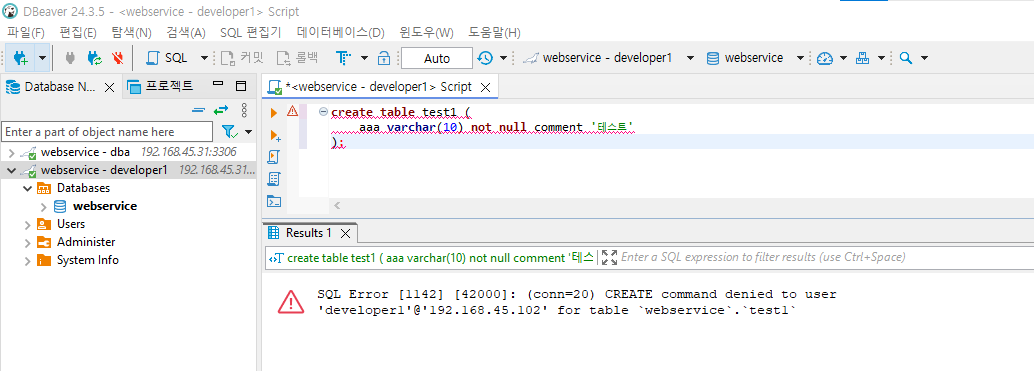The image size is (1034, 371).
Task: Click the dashboard gauge icon in the toolbar
Action: pos(825,58)
